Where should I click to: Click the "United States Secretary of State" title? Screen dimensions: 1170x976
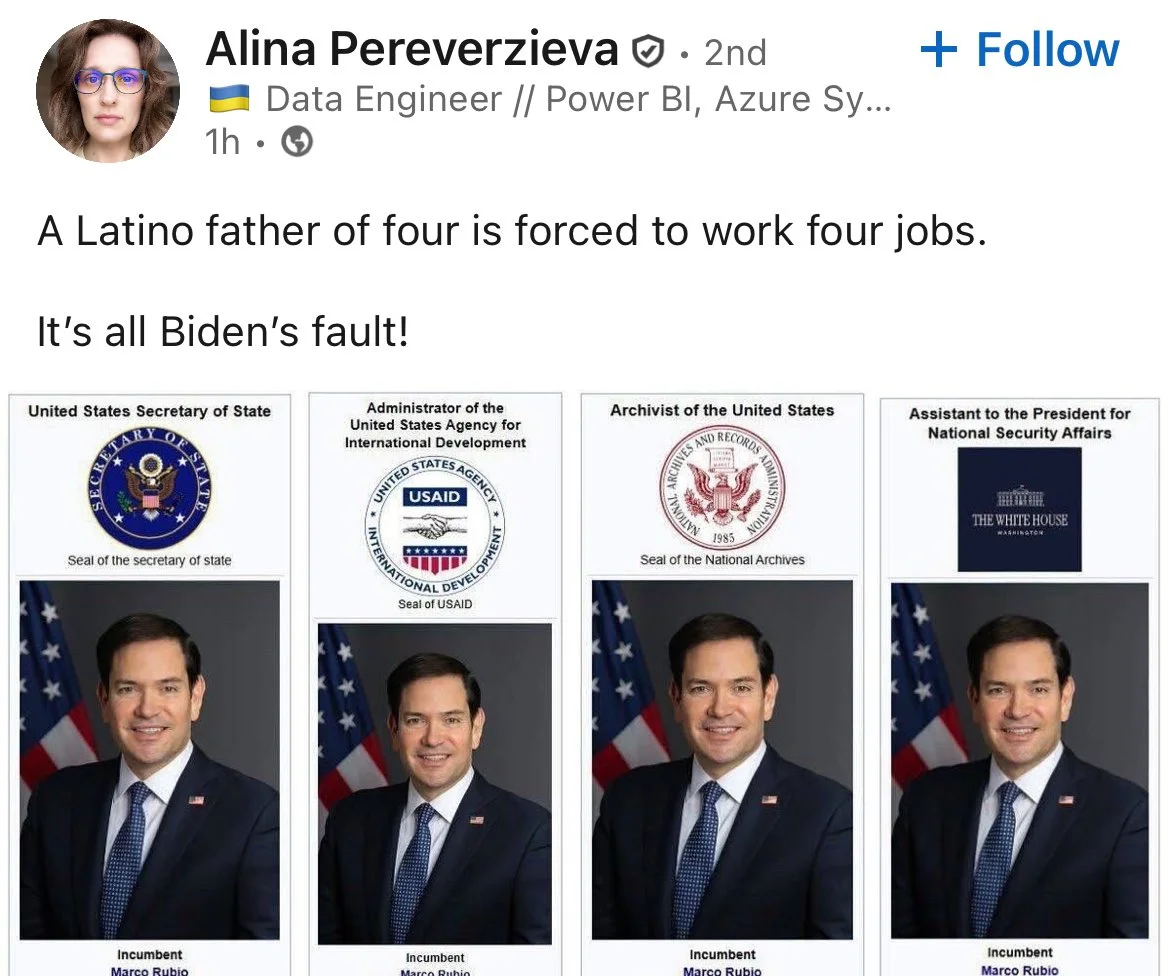coord(150,411)
